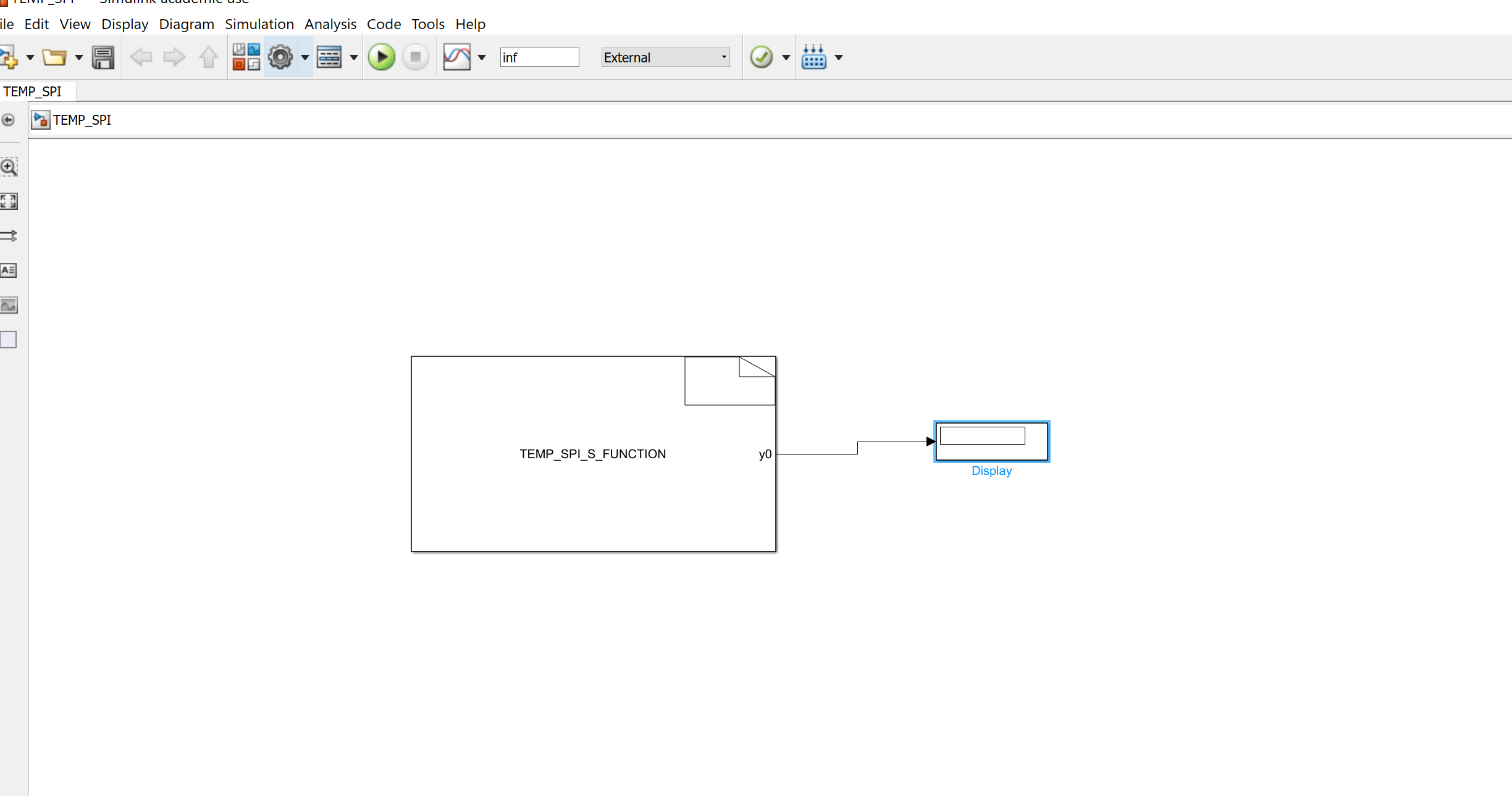Click the TEMP_SPI model icon in breadcrumb

tap(41, 120)
